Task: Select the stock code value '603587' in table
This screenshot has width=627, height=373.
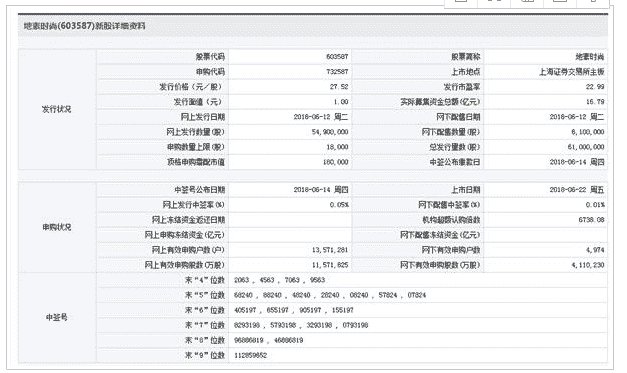Action: point(337,57)
